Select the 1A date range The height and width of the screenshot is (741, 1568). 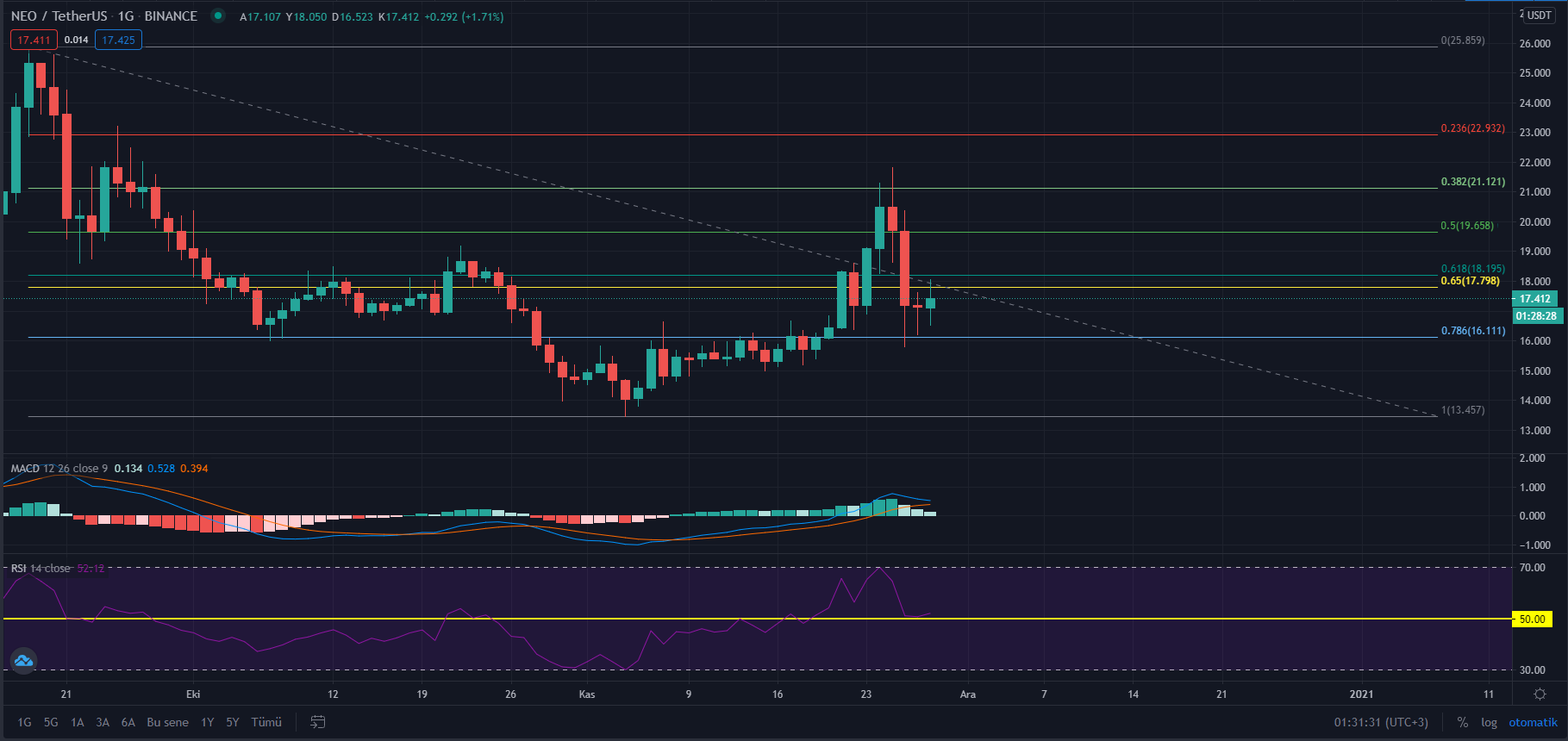click(x=77, y=722)
